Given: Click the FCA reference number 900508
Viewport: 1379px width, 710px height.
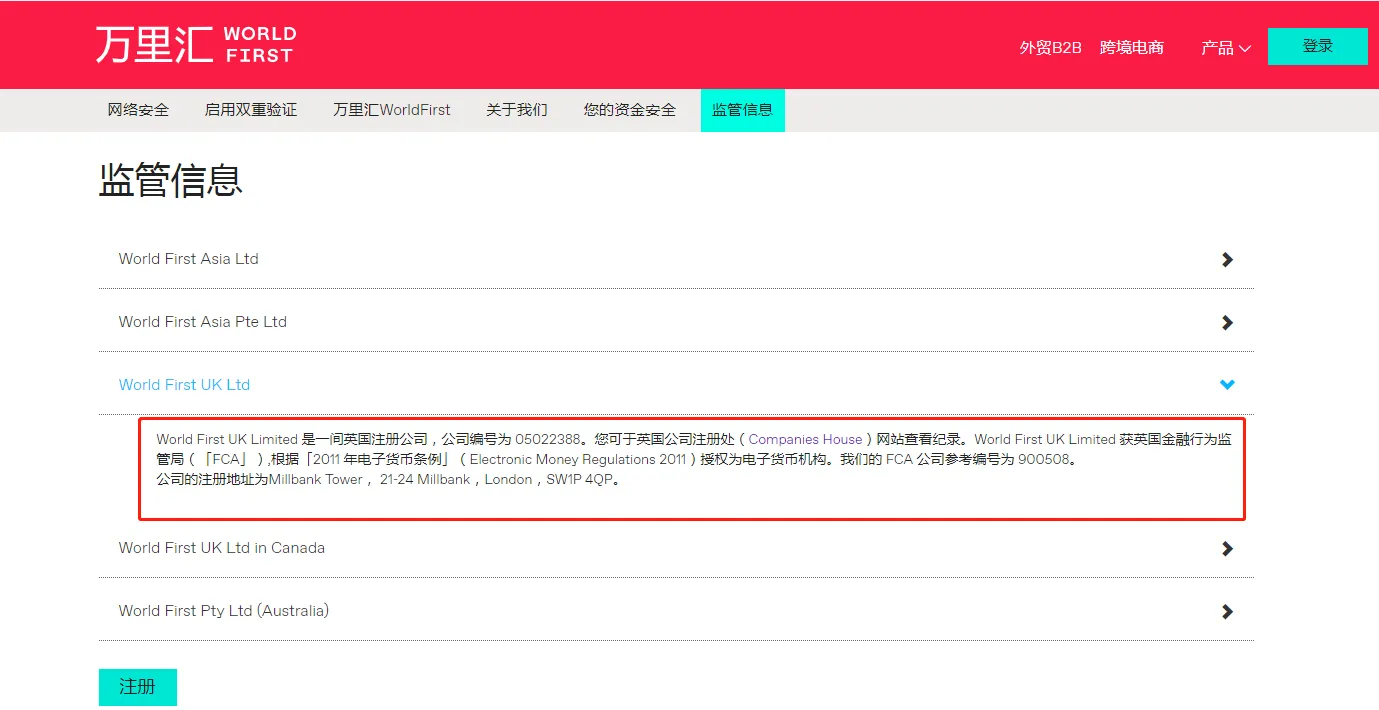Looking at the screenshot, I should coord(1043,459).
